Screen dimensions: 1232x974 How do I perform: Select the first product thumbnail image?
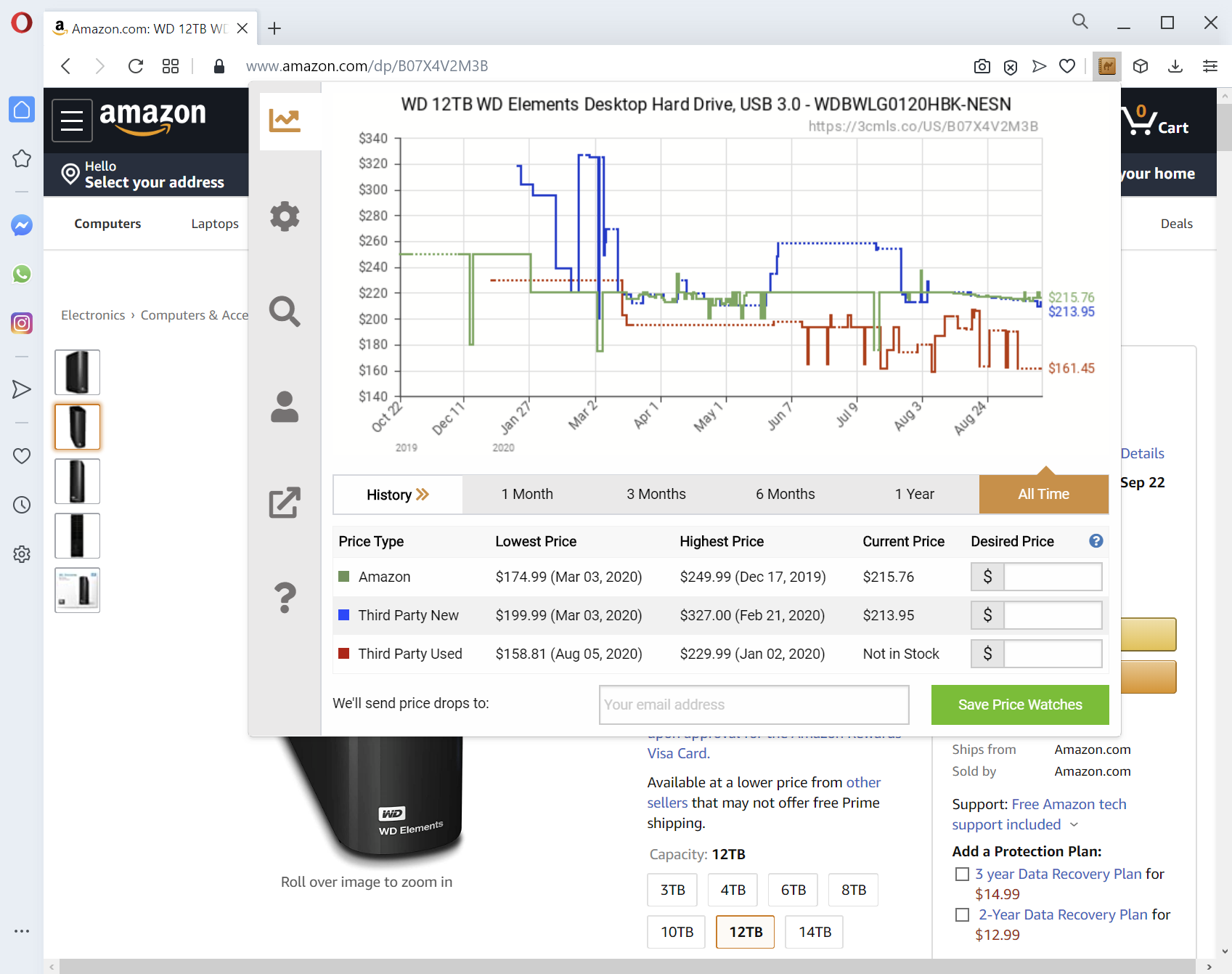tap(78, 373)
